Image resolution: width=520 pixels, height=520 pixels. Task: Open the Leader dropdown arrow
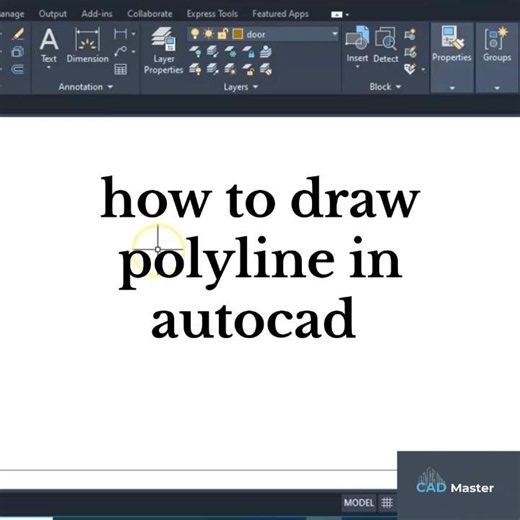[x=133, y=52]
